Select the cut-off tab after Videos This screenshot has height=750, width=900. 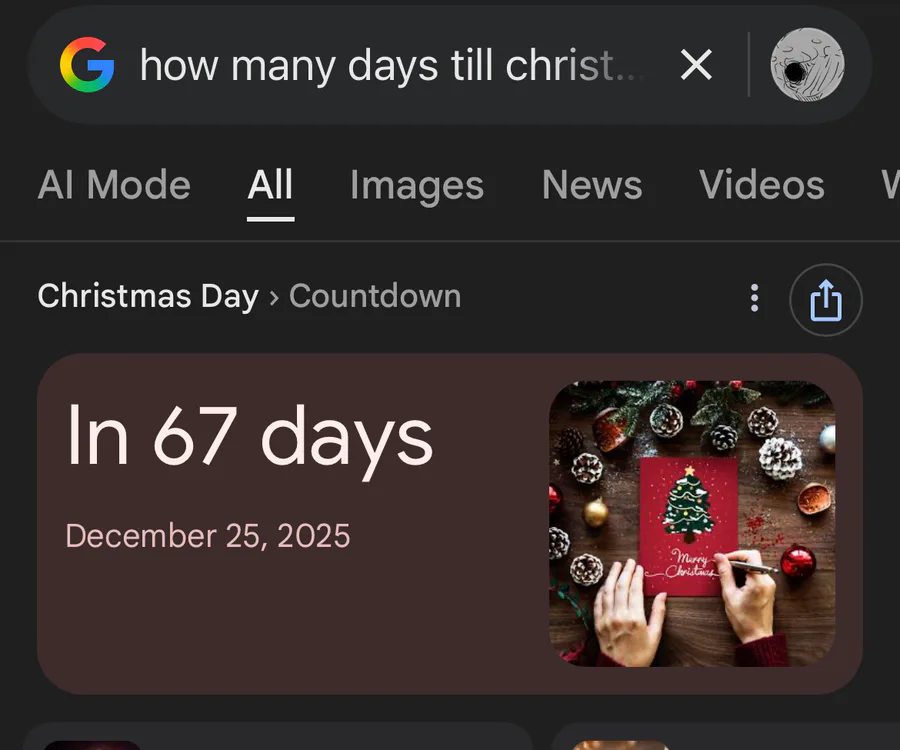(x=888, y=186)
